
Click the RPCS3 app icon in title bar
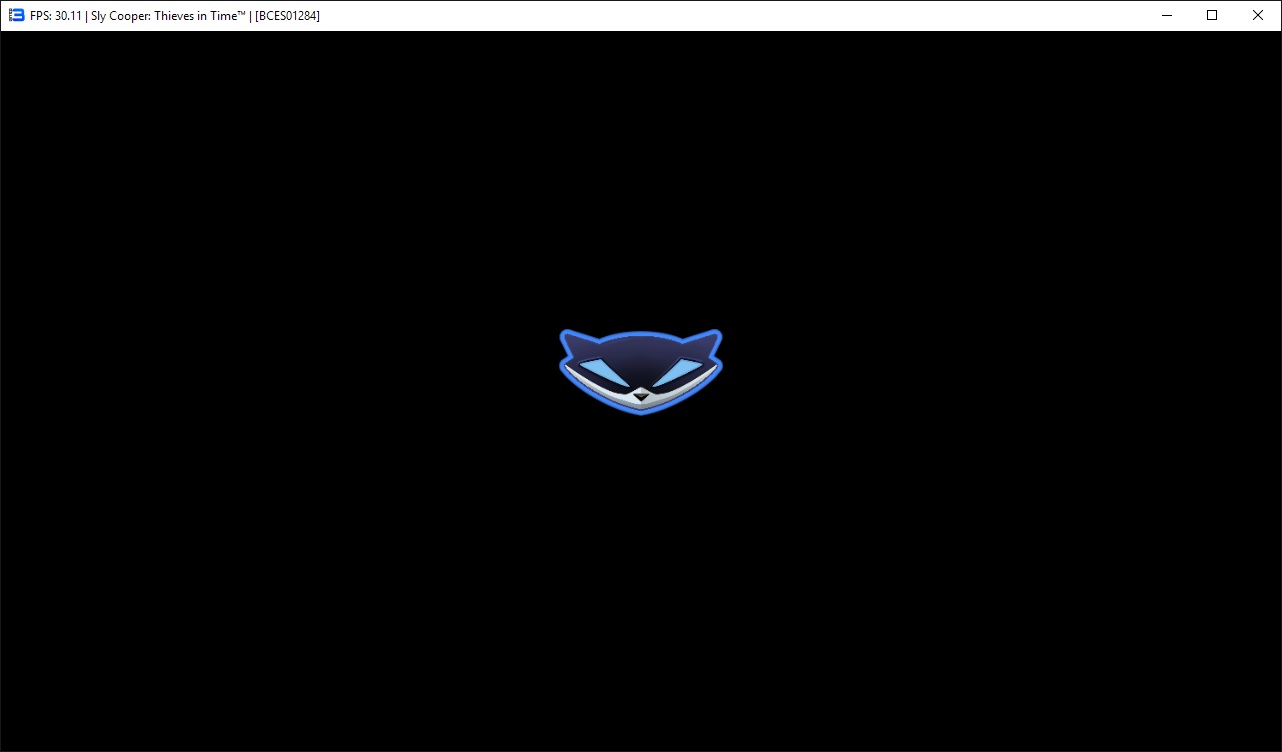click(16, 15)
